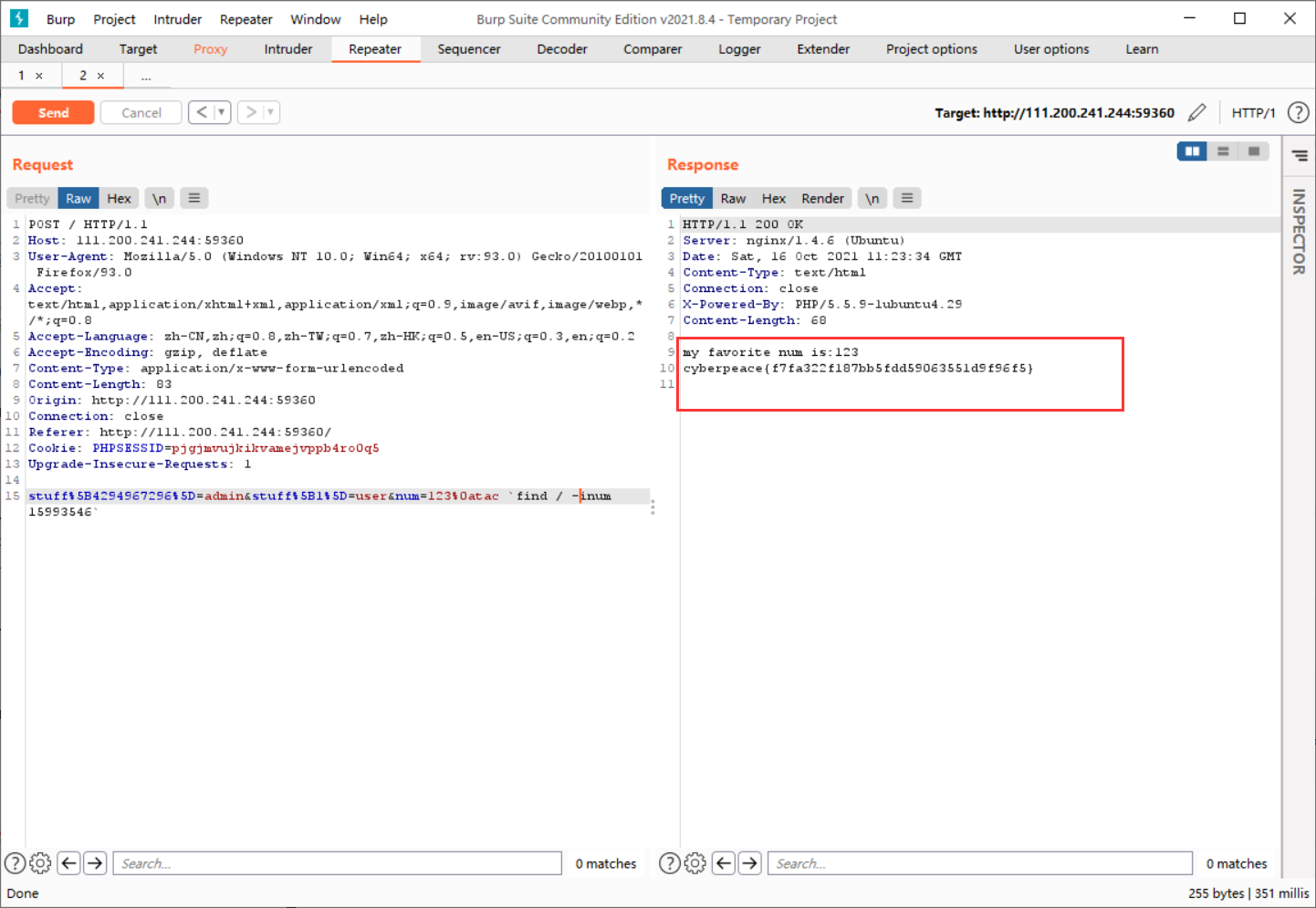Open the Intruder menu in menu bar
The width and height of the screenshot is (1316, 908).
[x=178, y=19]
